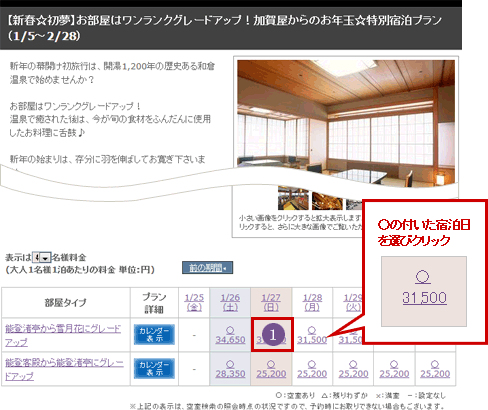The height and width of the screenshot is (410, 488).
Task: Select 1/27 (日) date column header
Action: coord(271,302)
